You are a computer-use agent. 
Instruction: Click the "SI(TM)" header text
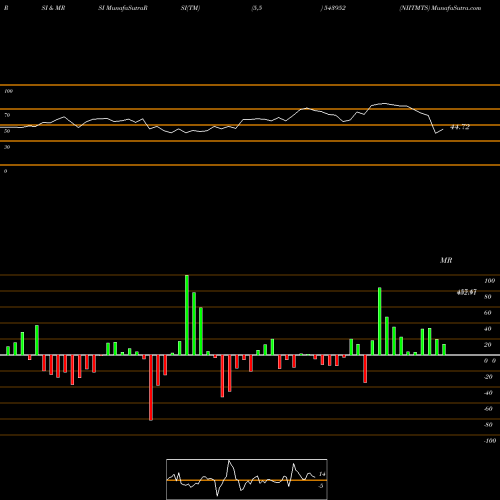tap(190, 8)
